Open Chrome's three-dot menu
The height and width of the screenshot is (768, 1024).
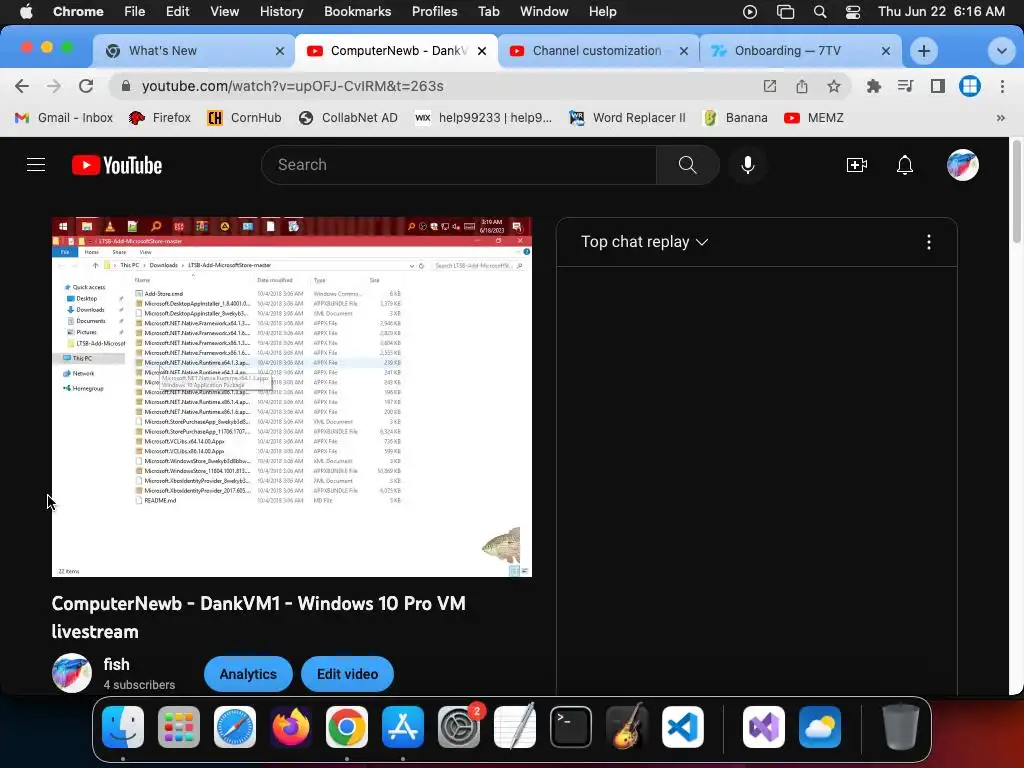(x=1002, y=86)
